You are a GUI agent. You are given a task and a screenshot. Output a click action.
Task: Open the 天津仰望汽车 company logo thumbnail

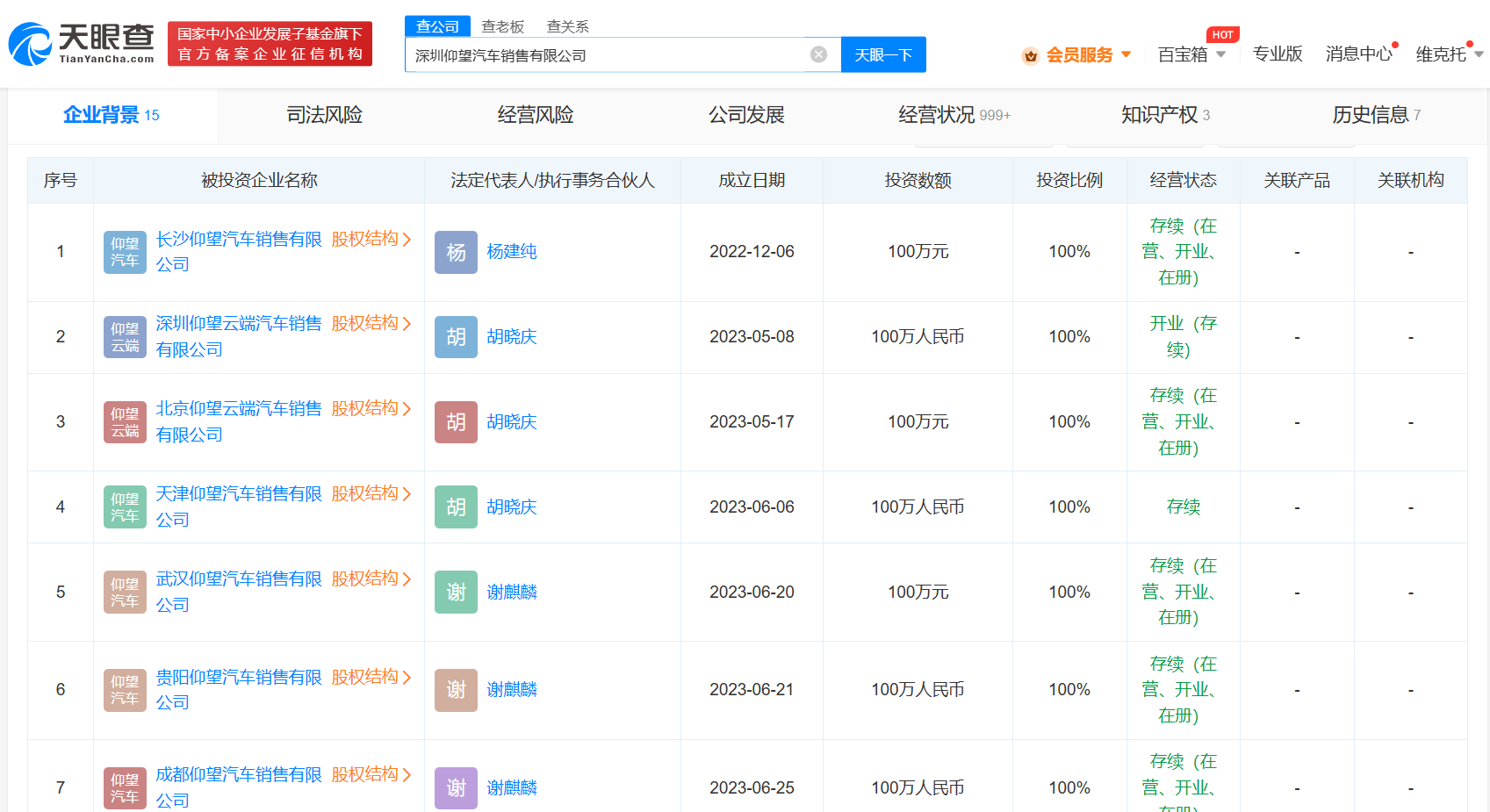125,507
